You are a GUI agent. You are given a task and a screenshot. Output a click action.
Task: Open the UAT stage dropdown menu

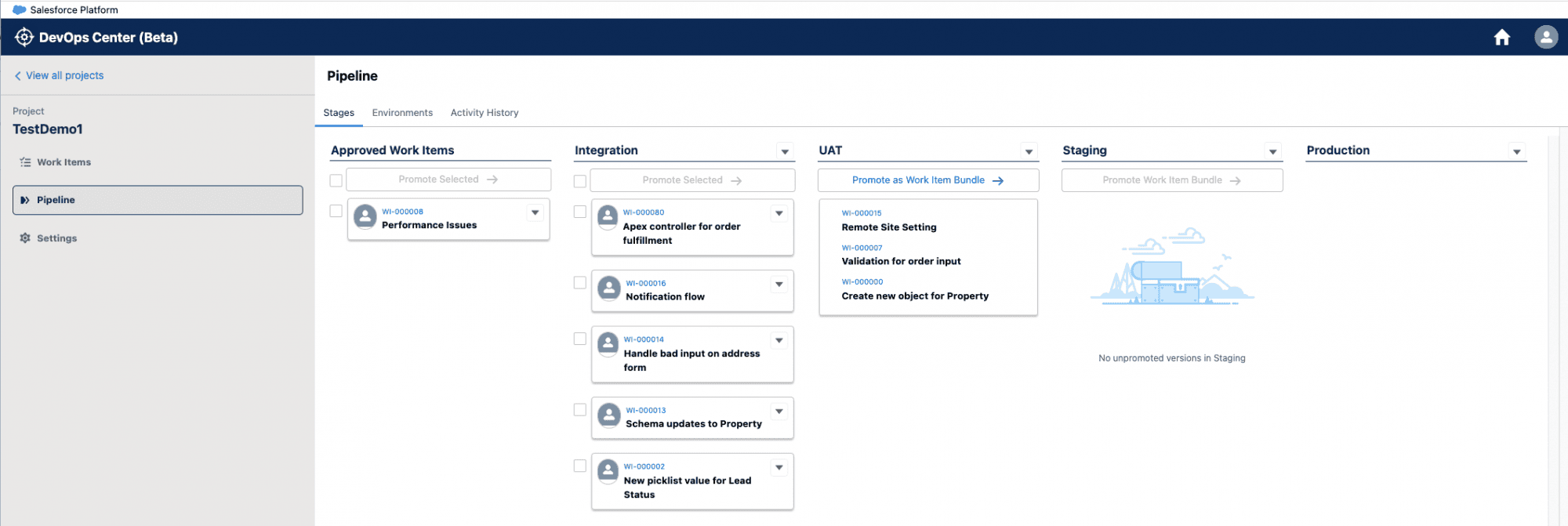[x=1029, y=151]
